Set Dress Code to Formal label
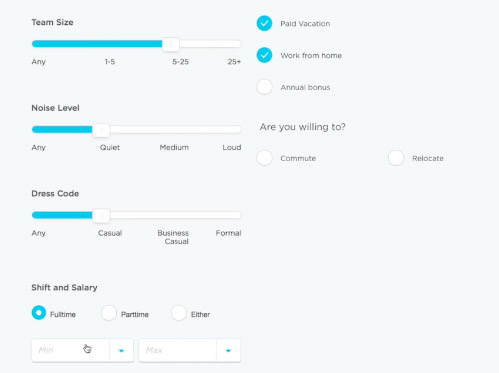This screenshot has width=499, height=373. click(228, 233)
